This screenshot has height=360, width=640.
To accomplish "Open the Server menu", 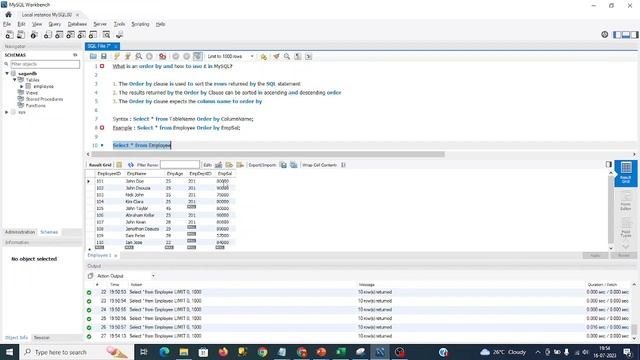I will pos(100,24).
